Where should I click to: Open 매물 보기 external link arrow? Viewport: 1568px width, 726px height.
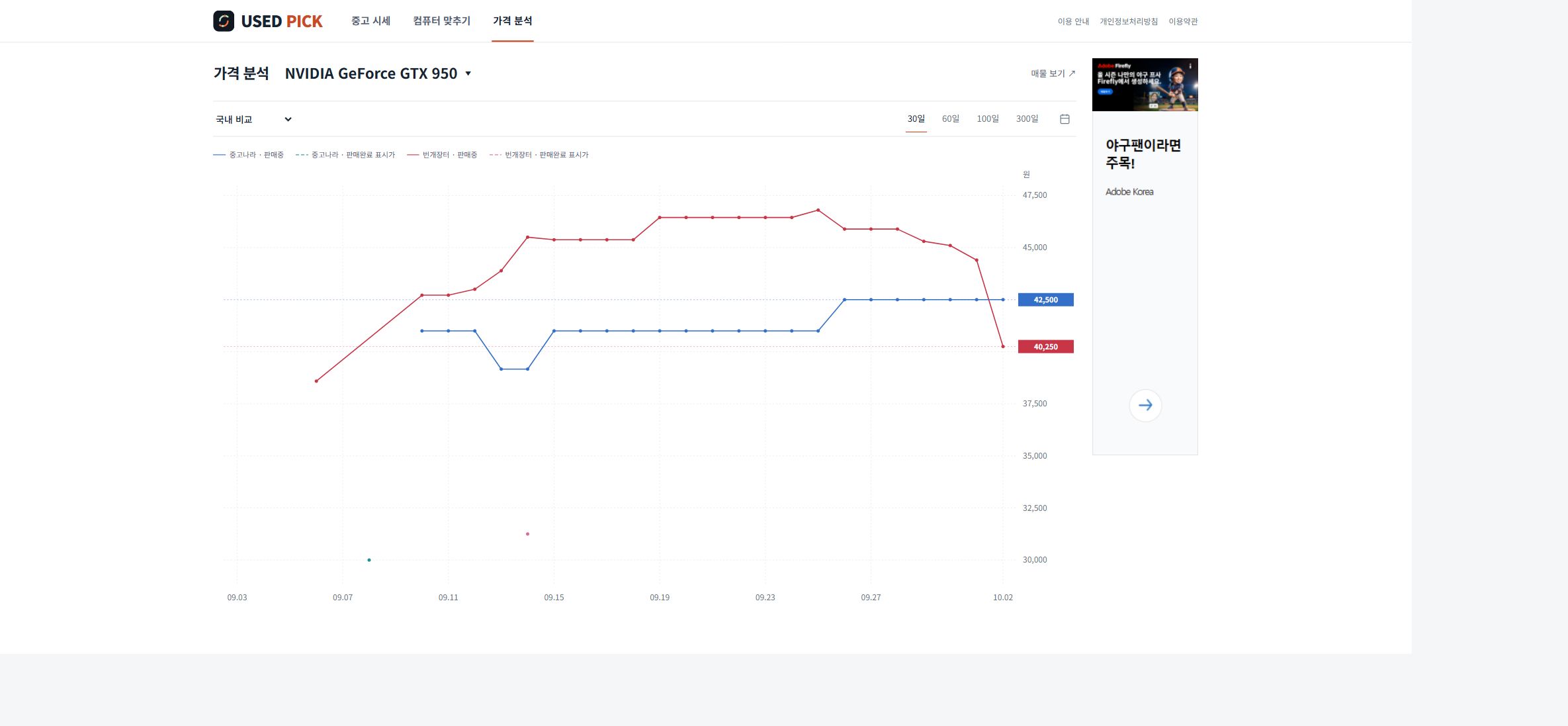1072,73
